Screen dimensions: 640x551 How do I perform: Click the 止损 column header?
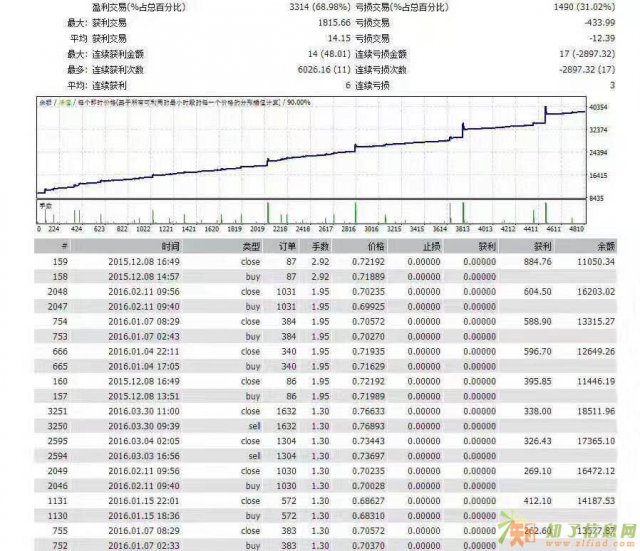point(432,245)
